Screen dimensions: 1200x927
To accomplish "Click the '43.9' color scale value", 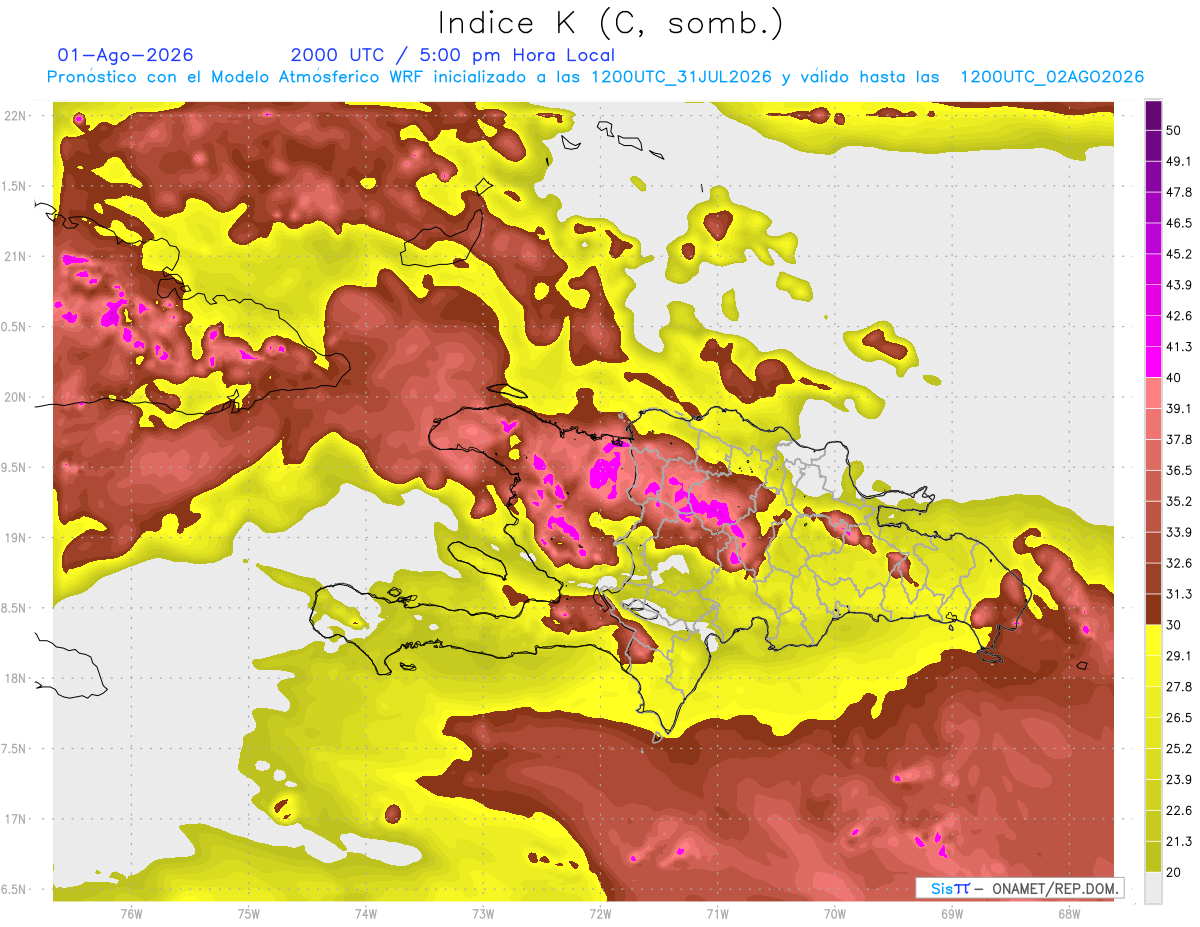I will point(1178,285).
